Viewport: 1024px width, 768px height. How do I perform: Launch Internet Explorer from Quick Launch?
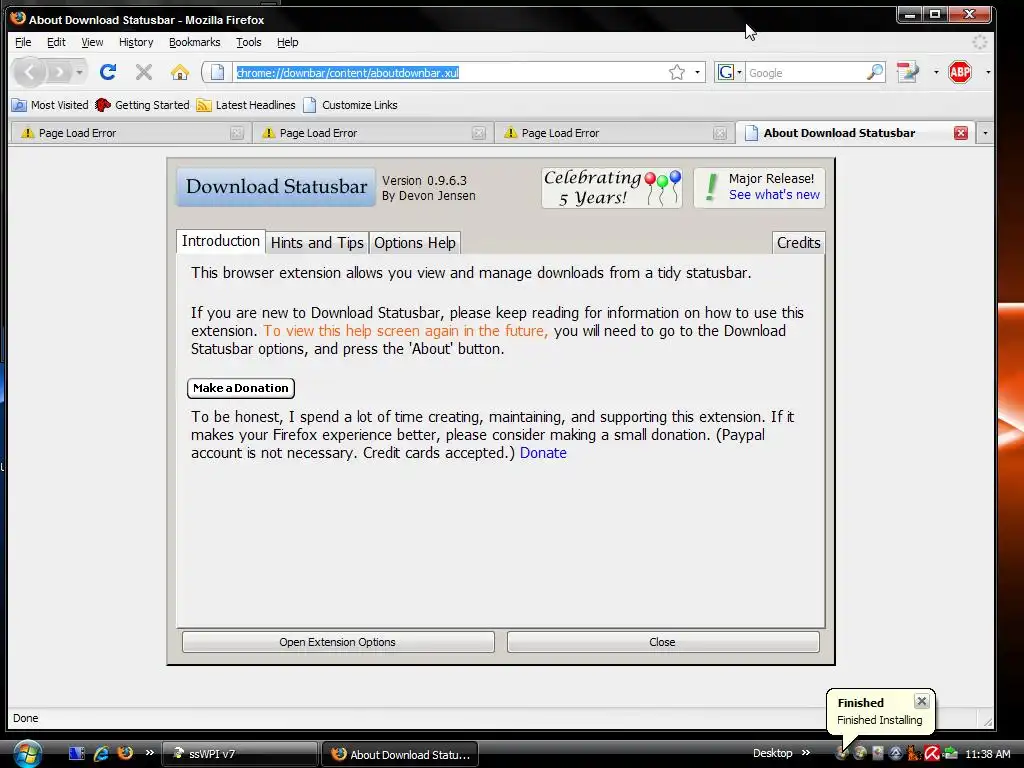pyautogui.click(x=101, y=754)
